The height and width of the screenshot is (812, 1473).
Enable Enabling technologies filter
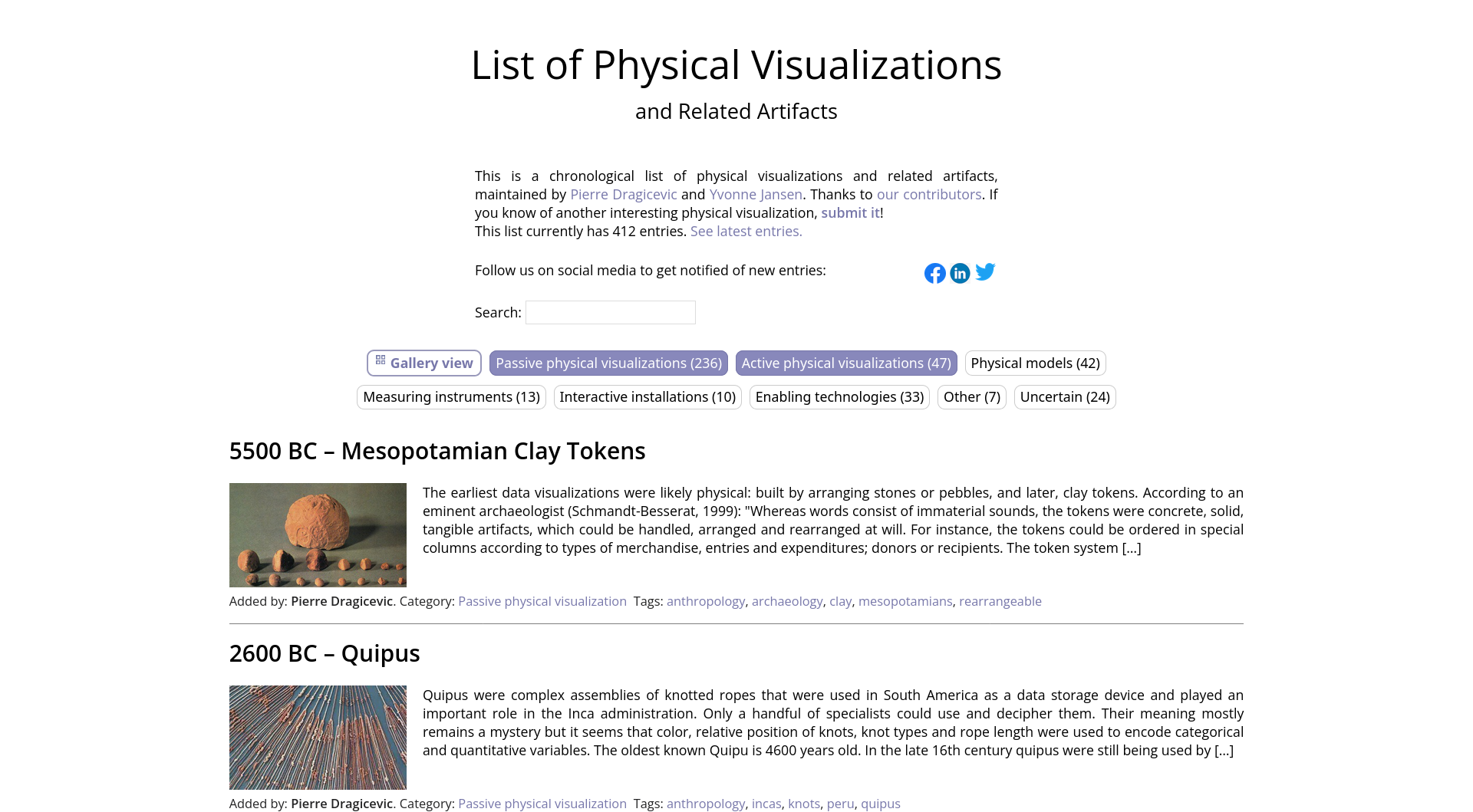click(x=839, y=397)
